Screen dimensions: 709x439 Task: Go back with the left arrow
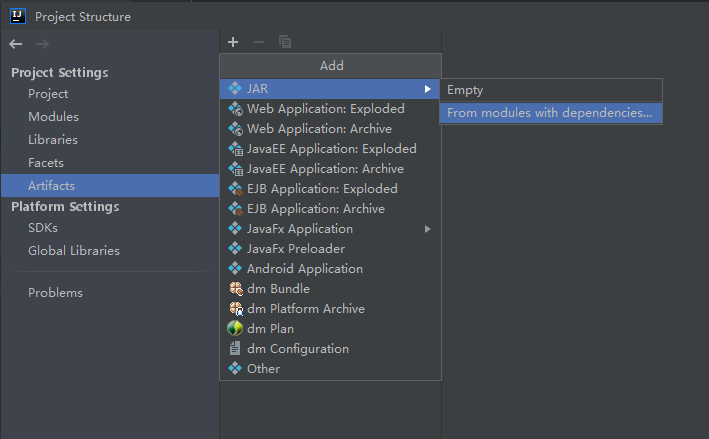coord(16,44)
